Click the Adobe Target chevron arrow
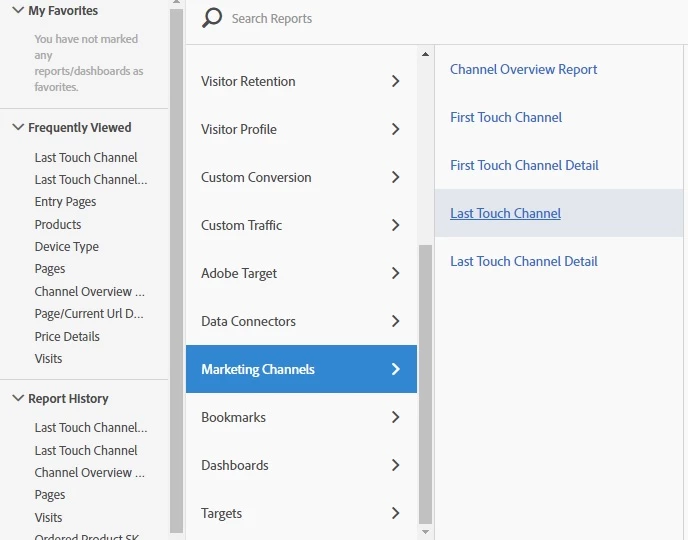Image resolution: width=688 pixels, height=540 pixels. pyautogui.click(x=396, y=273)
